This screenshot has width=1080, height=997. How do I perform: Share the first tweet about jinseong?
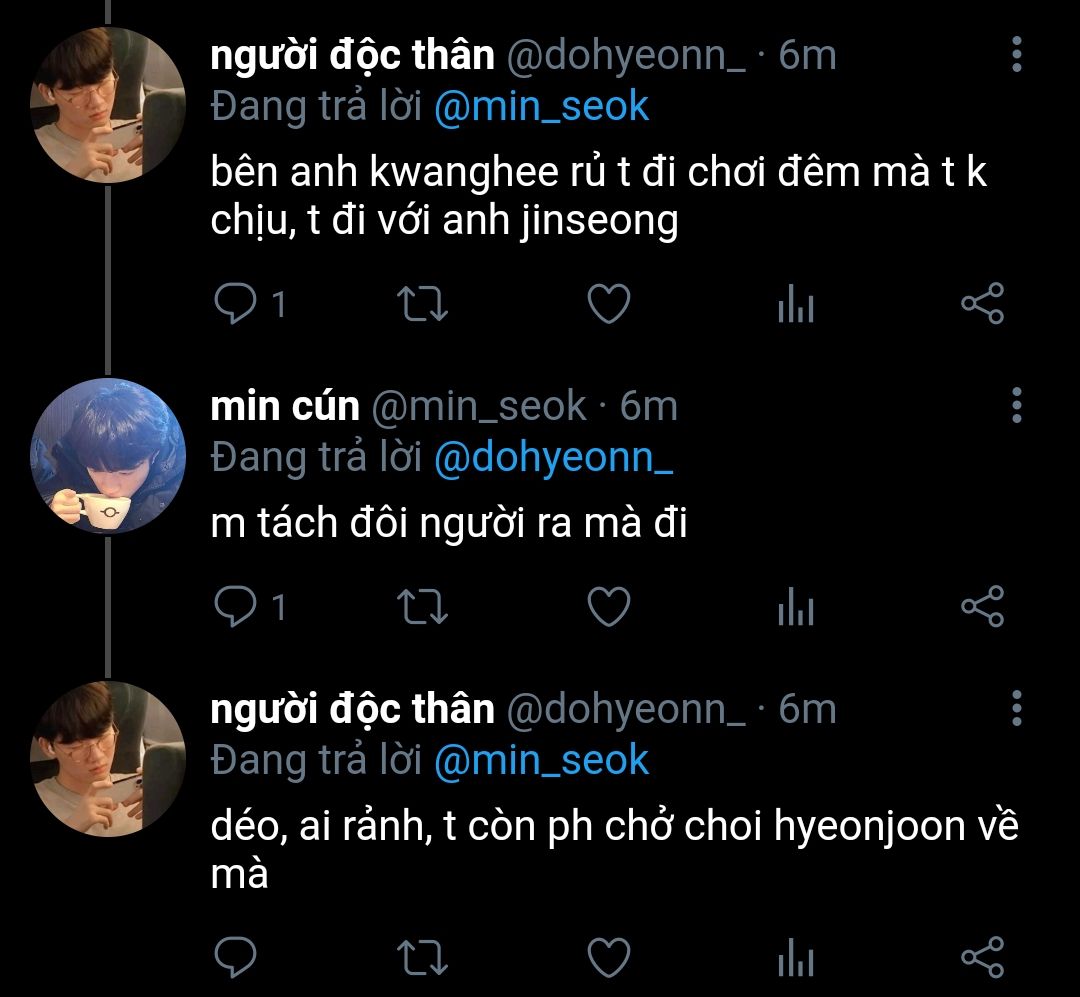tap(982, 304)
